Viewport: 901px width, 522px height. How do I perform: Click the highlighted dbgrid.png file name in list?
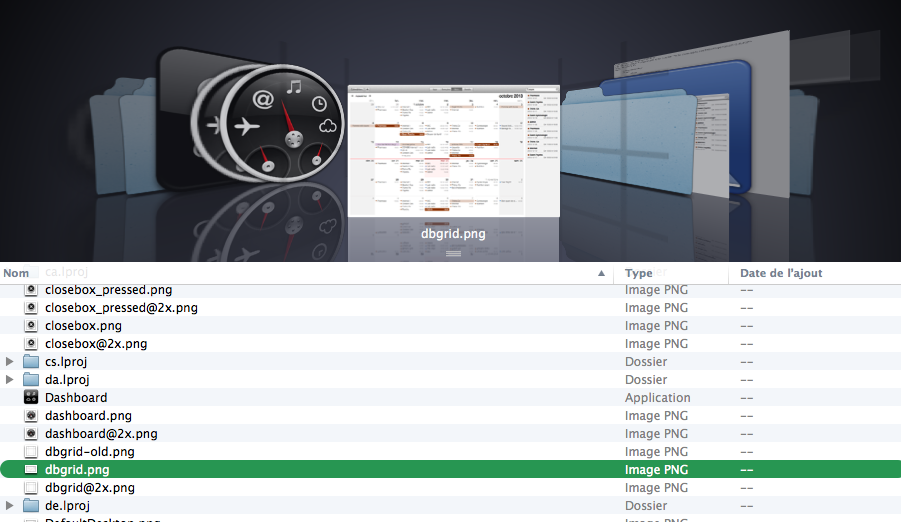click(77, 469)
